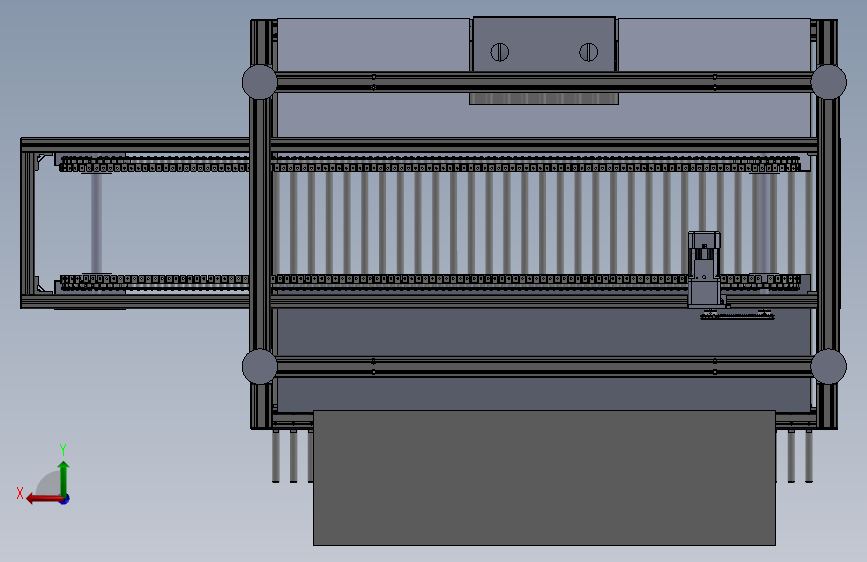867x562 pixels.
Task: Click the red X axis arrow on the triad
Action: coord(44,499)
